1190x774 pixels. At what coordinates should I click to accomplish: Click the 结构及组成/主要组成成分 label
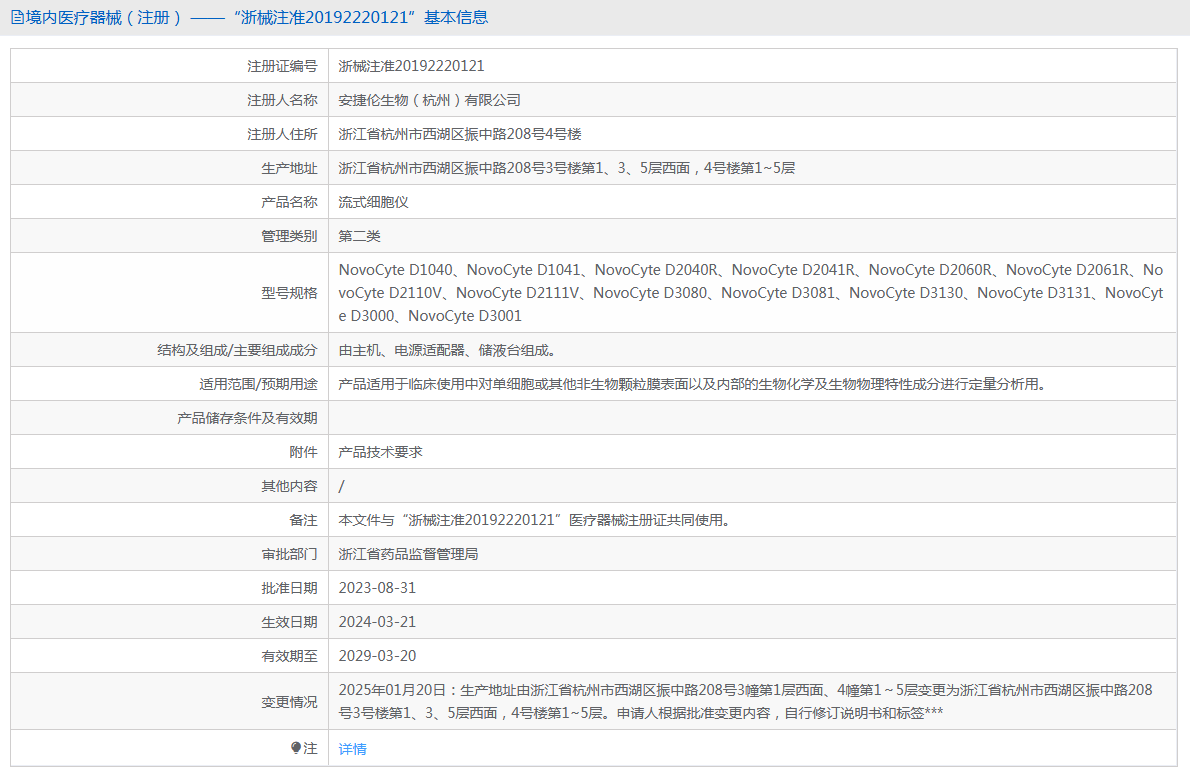pos(237,350)
